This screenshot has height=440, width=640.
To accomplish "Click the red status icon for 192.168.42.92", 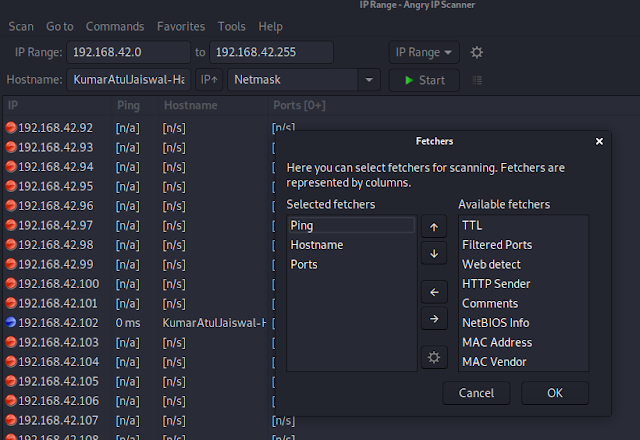I will point(11,128).
